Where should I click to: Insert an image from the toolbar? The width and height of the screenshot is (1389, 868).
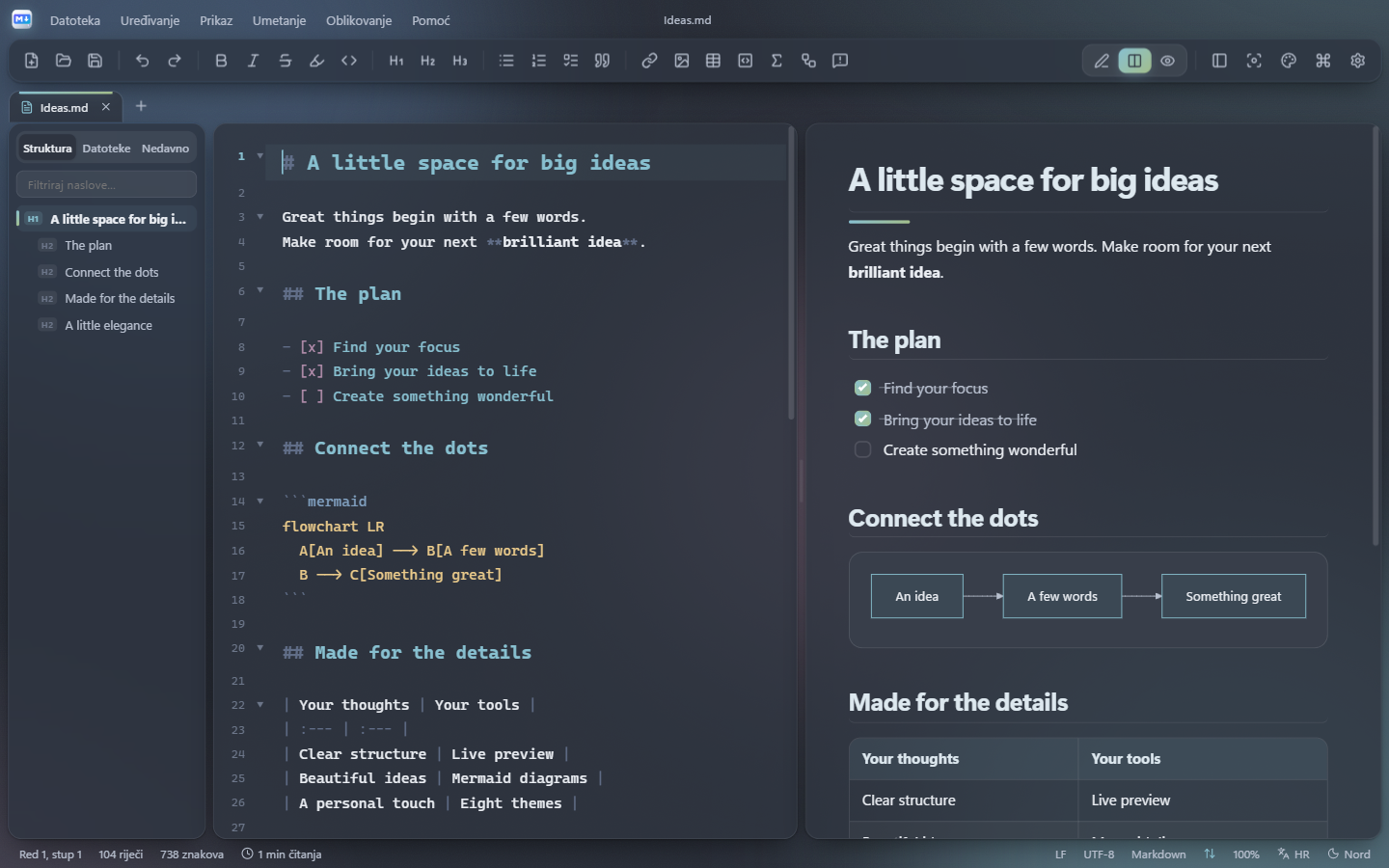[681, 61]
